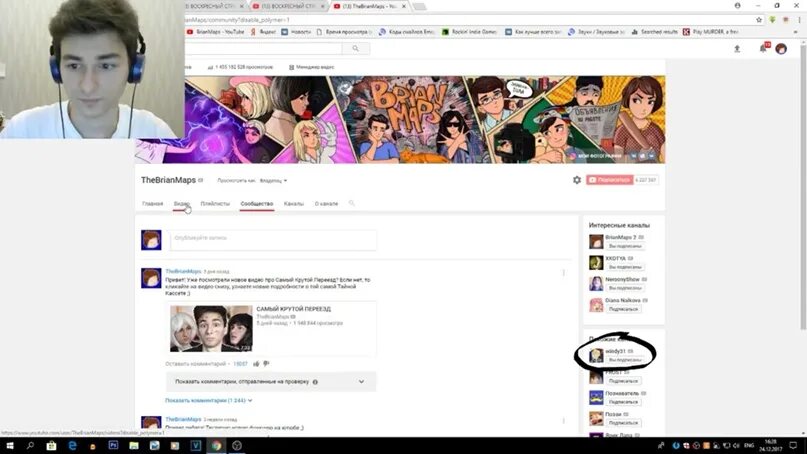Like the САМЫЙ КРУТОЙ ПЕРЕЕЗД post
The height and width of the screenshot is (454, 807).
tap(256, 363)
